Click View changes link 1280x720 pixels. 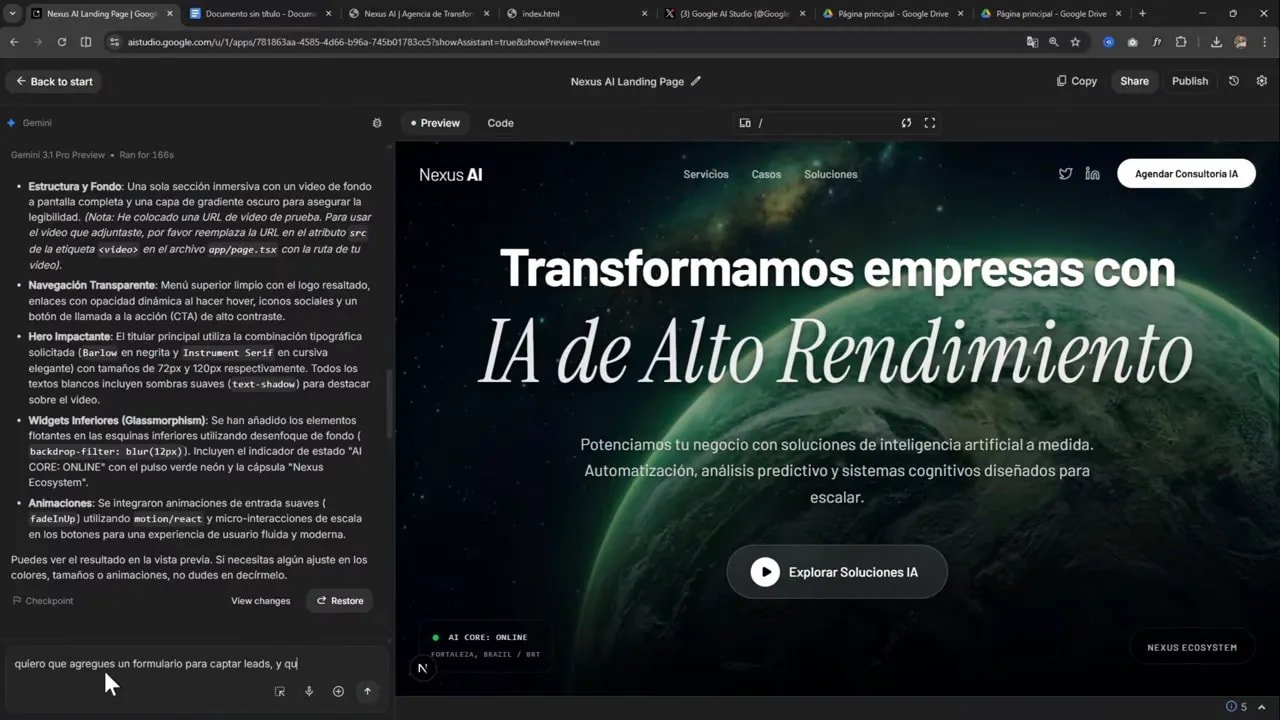click(x=260, y=601)
